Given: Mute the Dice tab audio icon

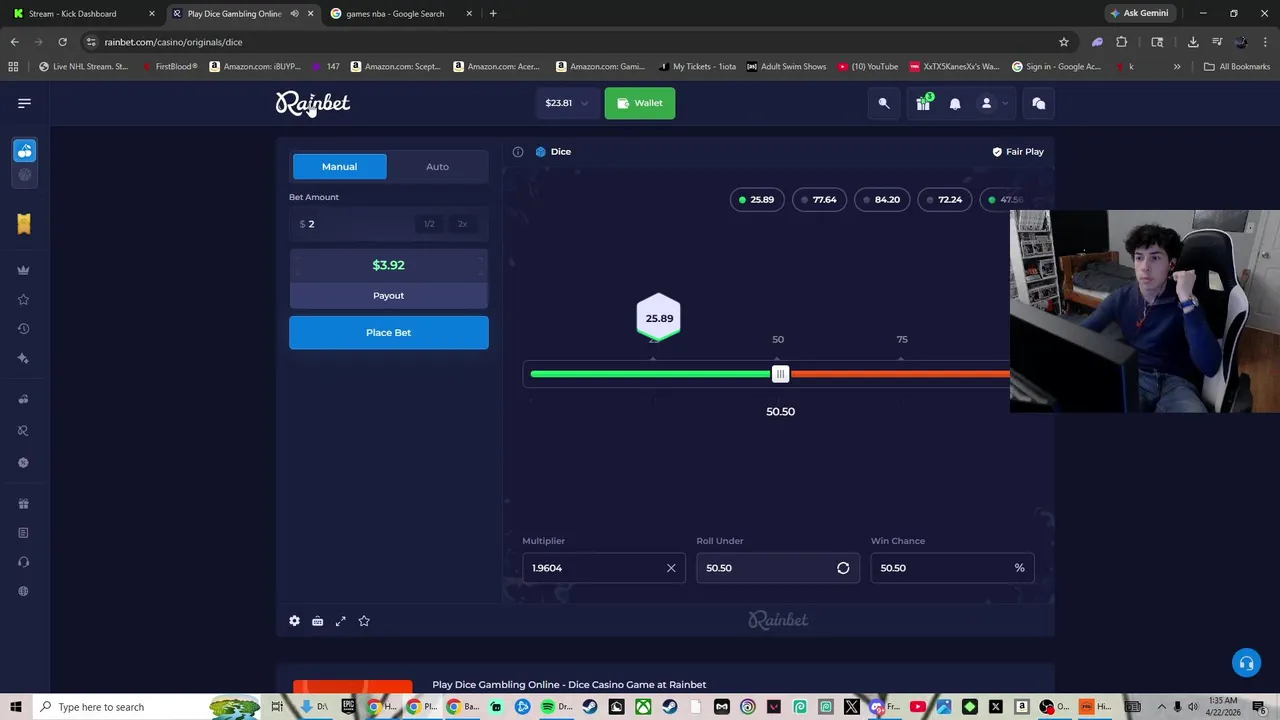Looking at the screenshot, I should click(294, 14).
